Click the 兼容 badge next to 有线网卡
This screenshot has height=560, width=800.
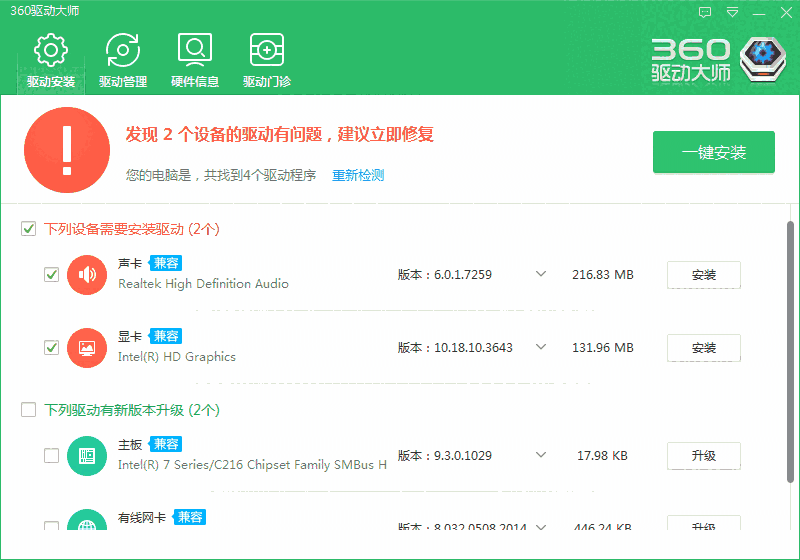(x=190, y=517)
